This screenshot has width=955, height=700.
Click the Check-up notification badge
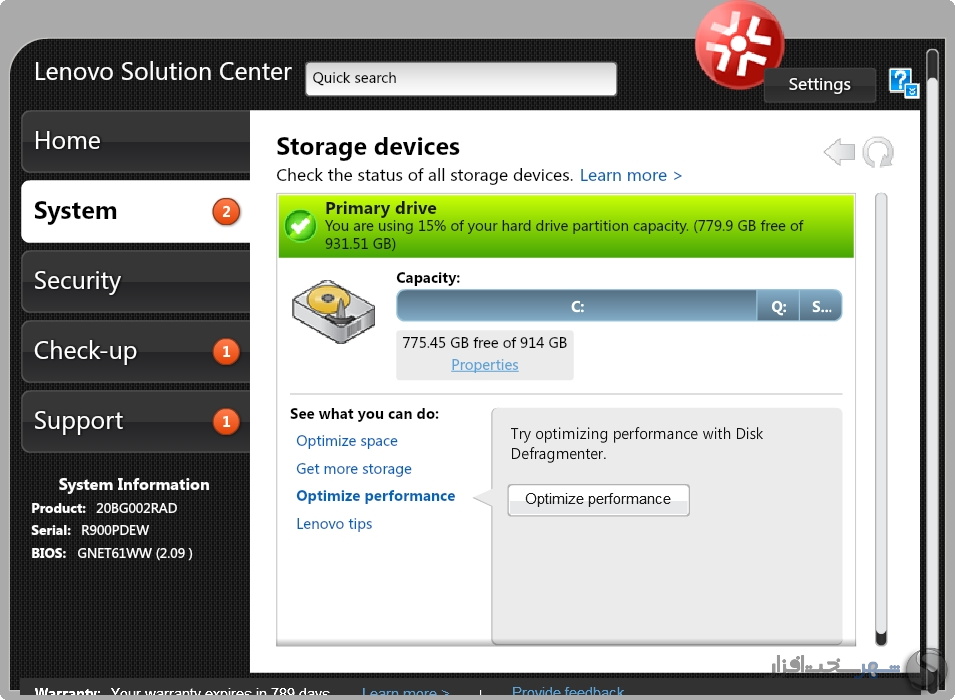point(226,352)
